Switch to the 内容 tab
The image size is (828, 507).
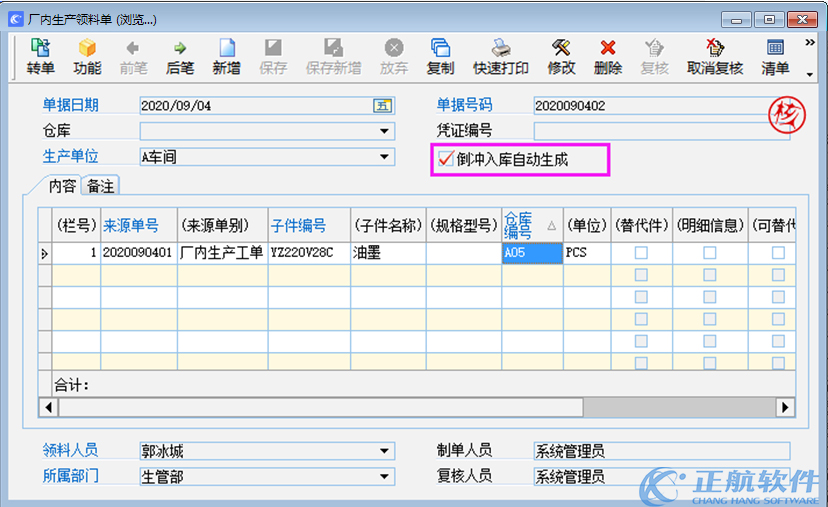(x=62, y=186)
